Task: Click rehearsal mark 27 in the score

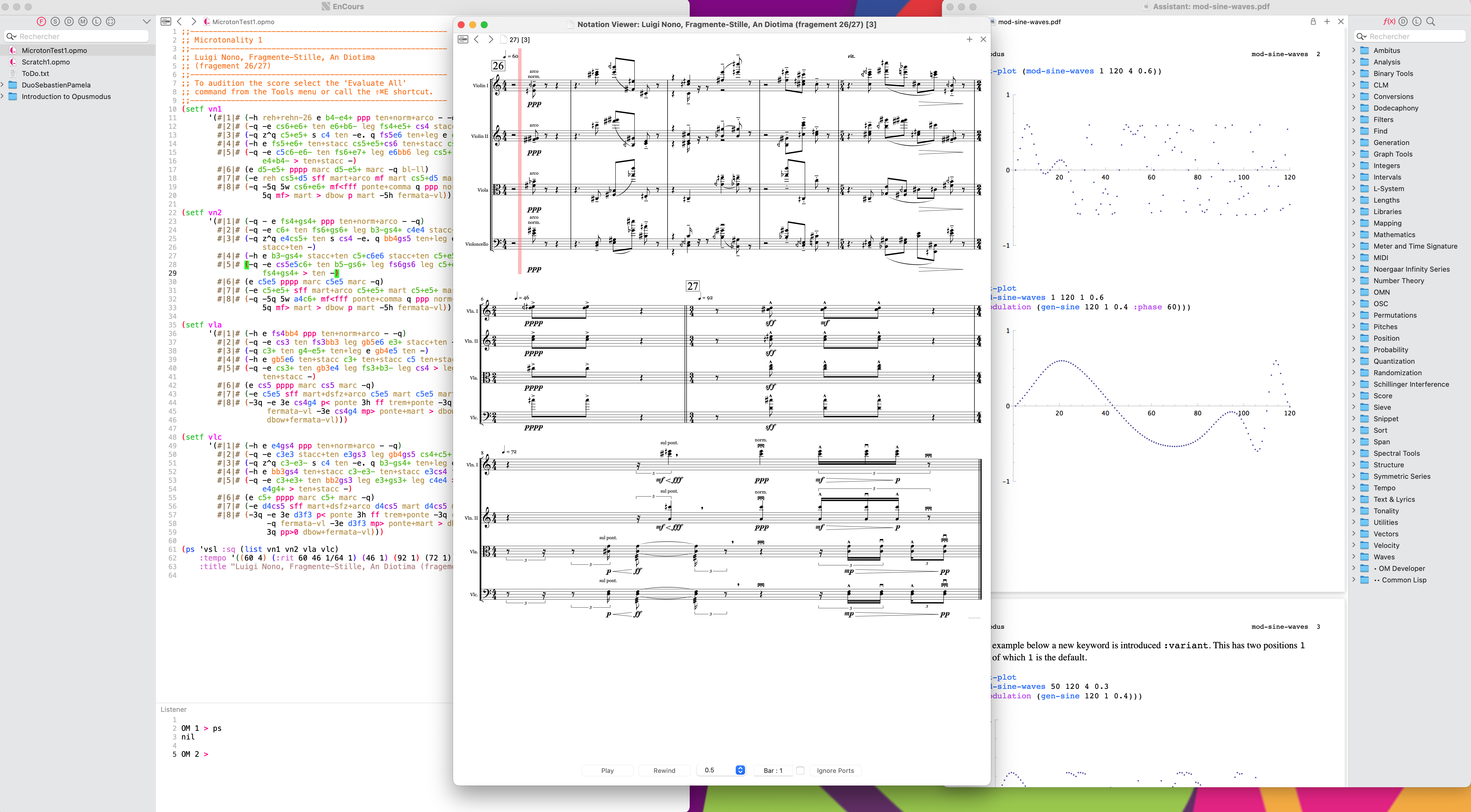Action: [692, 286]
